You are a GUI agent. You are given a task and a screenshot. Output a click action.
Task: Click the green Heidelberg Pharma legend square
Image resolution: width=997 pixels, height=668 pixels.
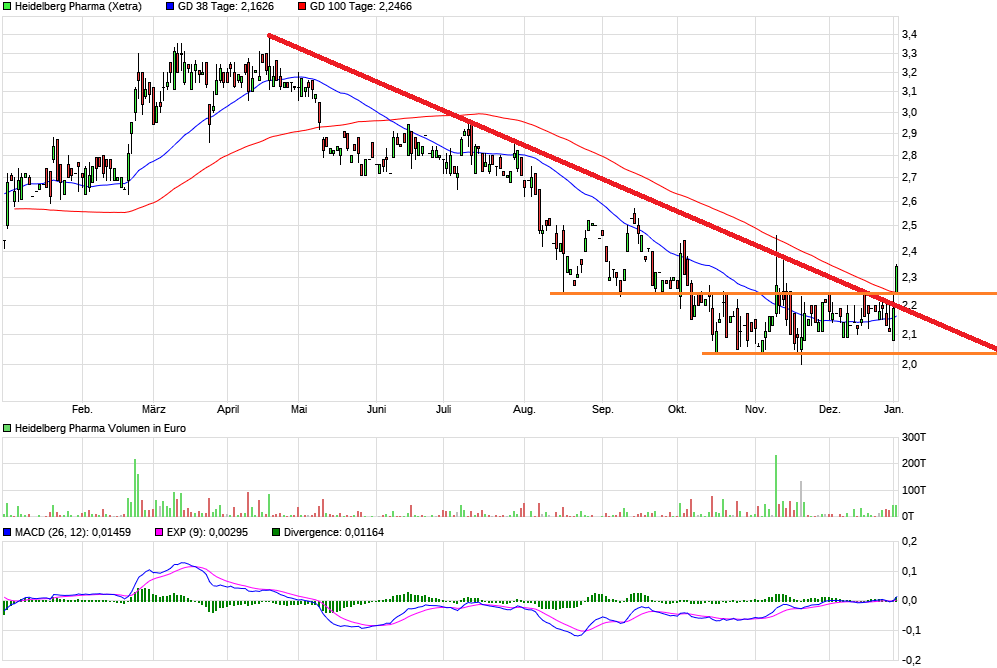tap(8, 7)
